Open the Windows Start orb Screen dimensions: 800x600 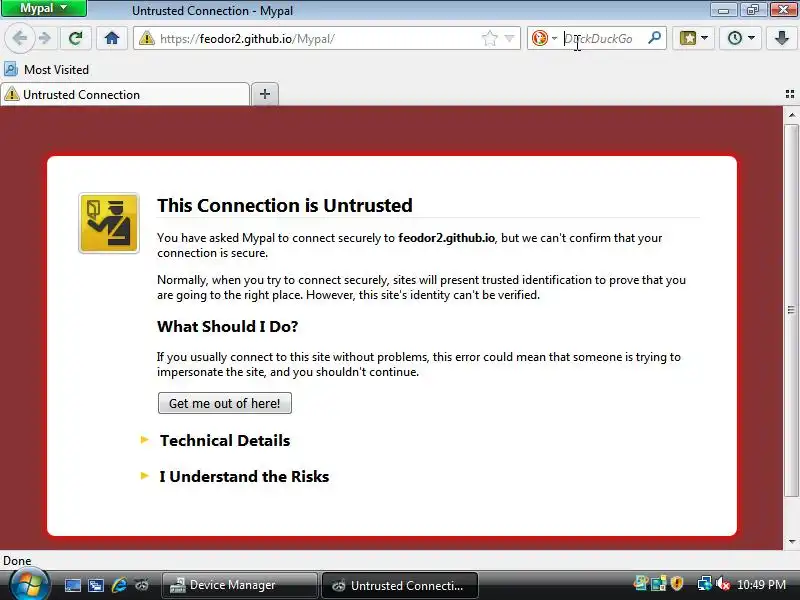pyautogui.click(x=30, y=584)
